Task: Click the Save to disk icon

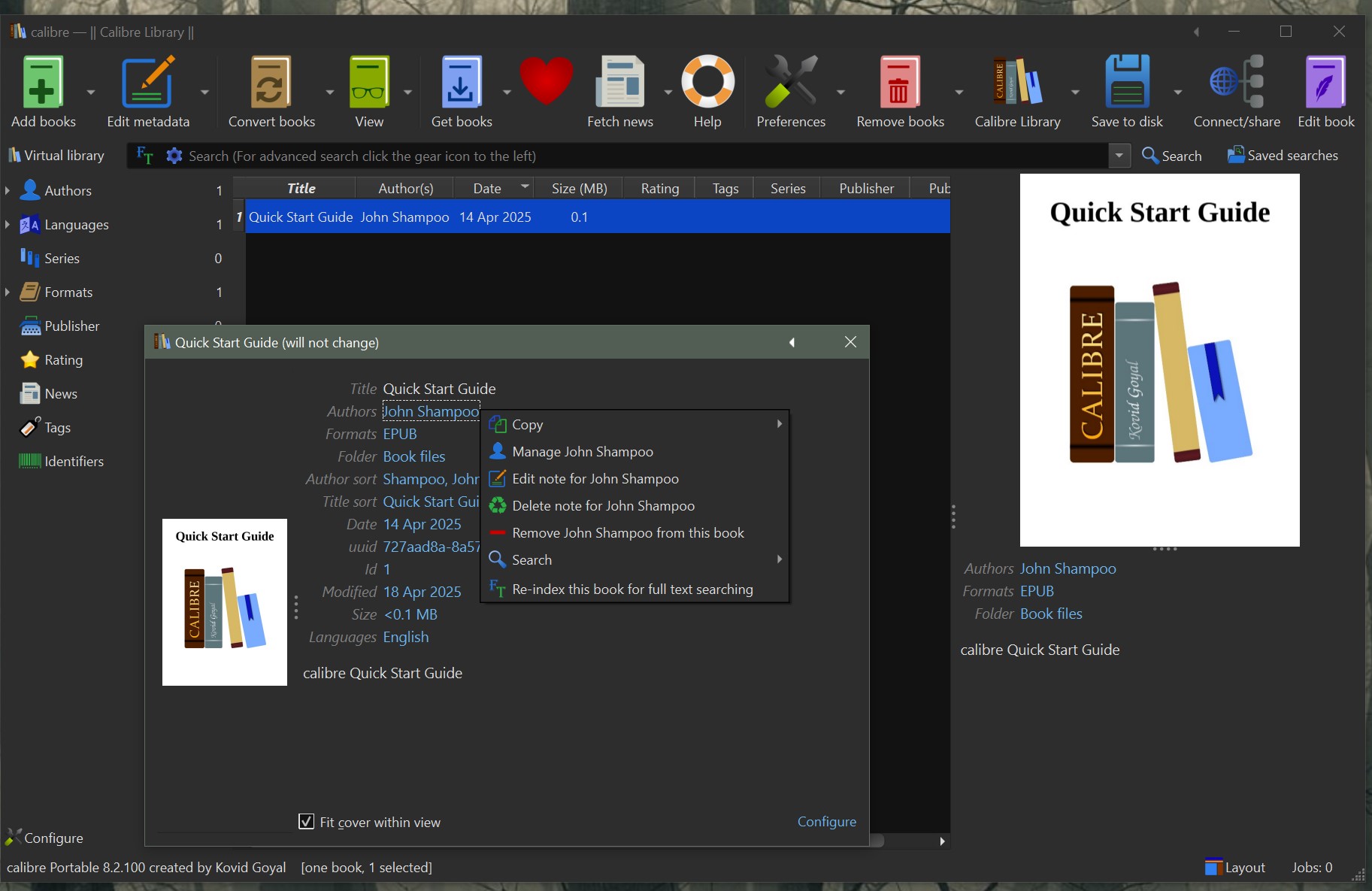Action: point(1126,83)
